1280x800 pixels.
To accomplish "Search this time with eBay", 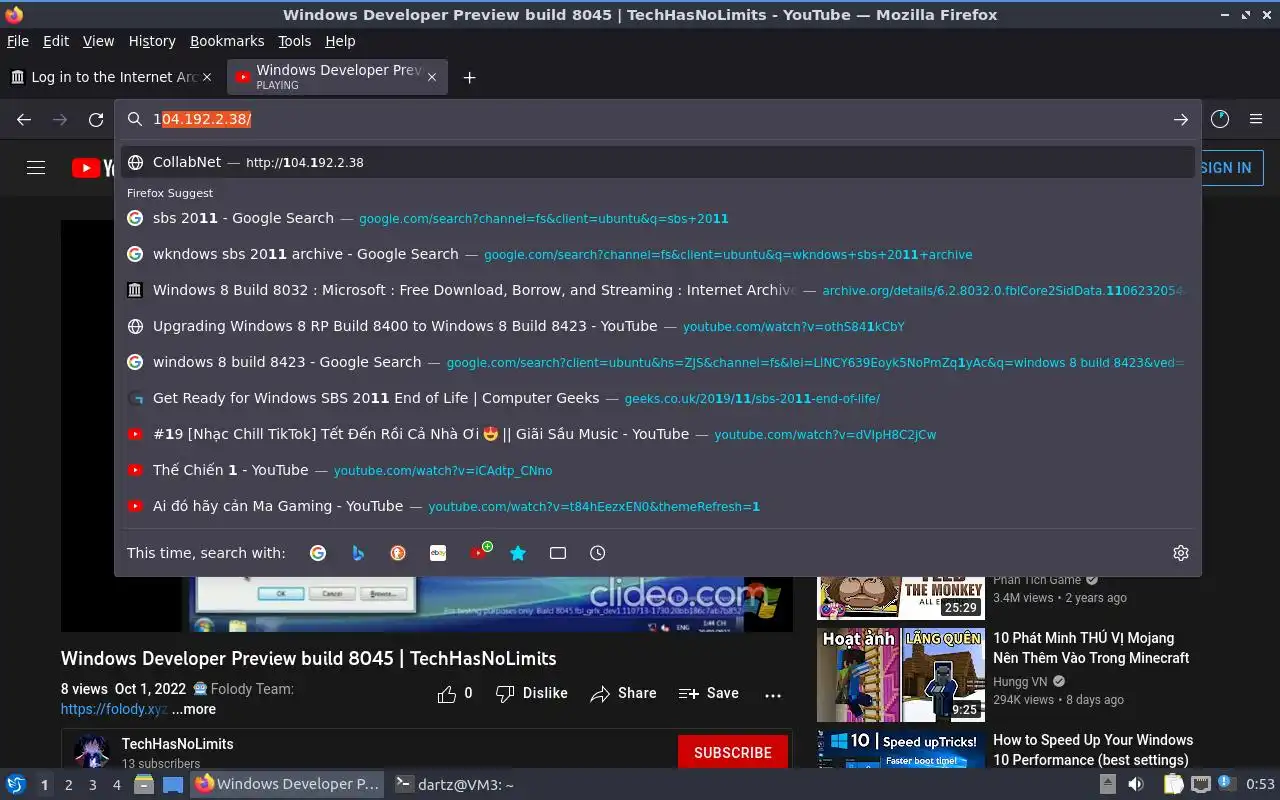I will click(438, 553).
